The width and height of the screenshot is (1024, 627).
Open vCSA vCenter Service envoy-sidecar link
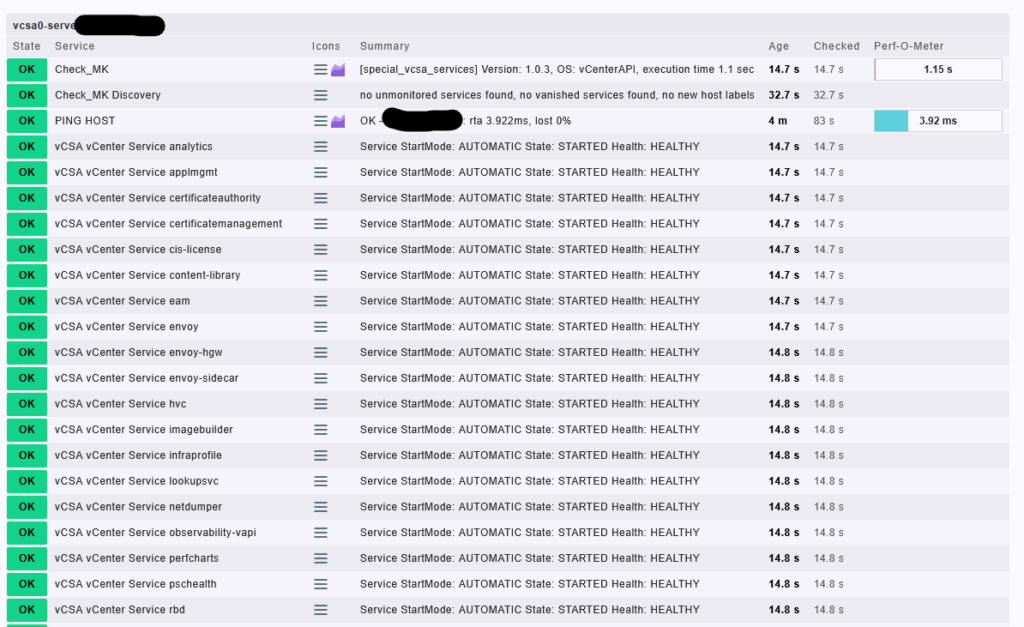[x=146, y=378]
